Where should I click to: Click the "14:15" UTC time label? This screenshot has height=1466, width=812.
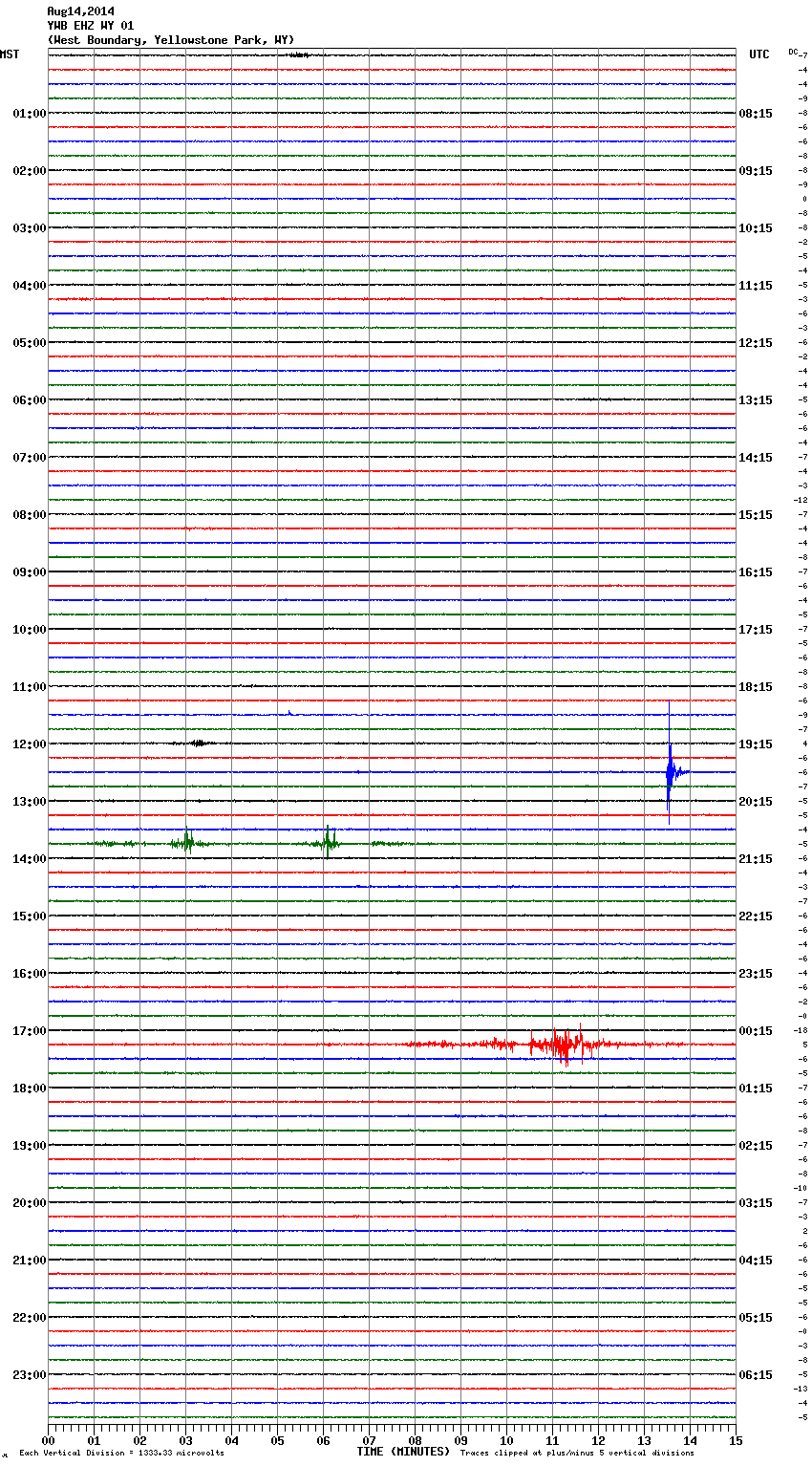coord(756,458)
